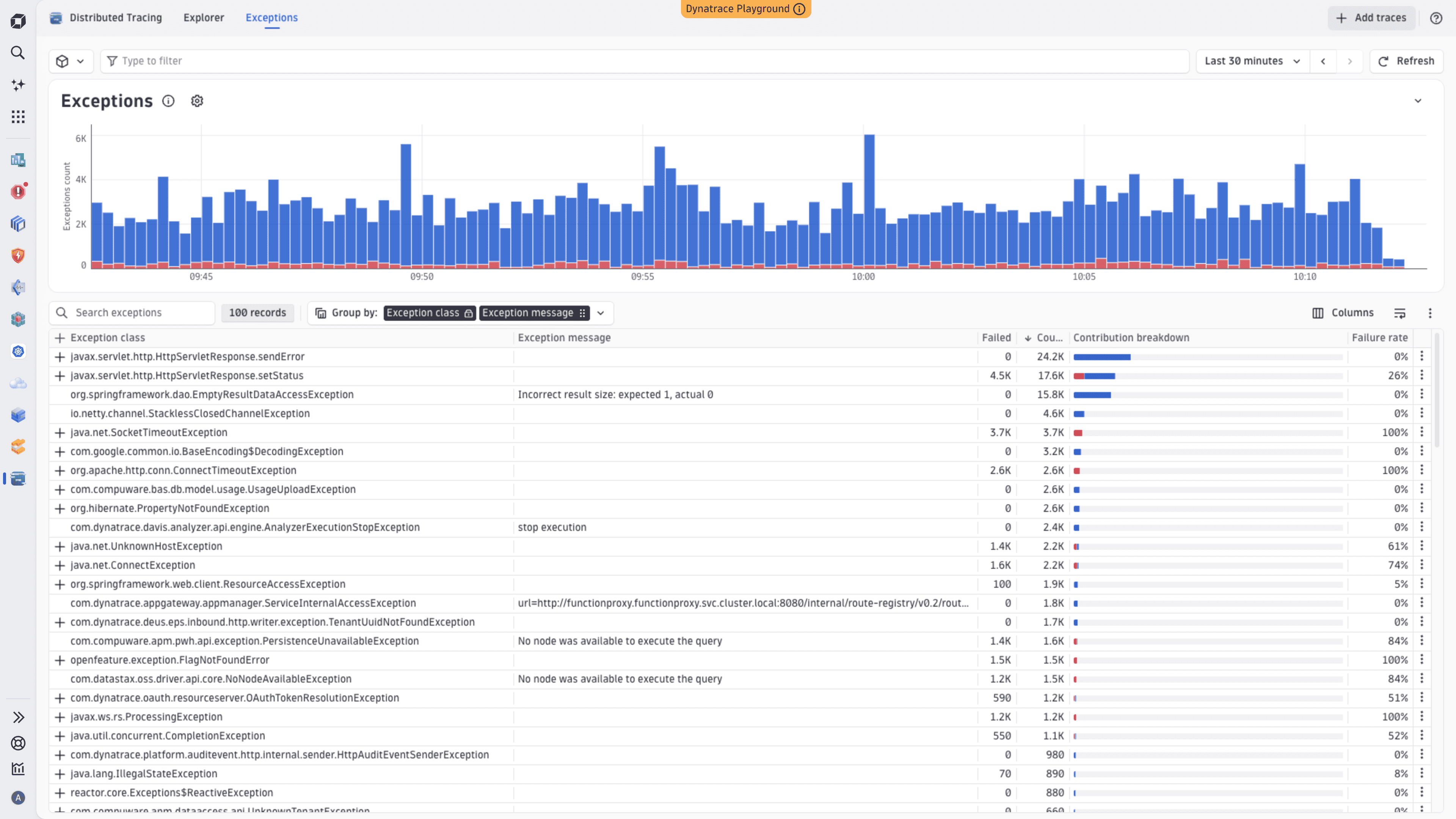The image size is (1456, 819).
Task: Click io.netty.channel.StacklessClosedChannelException row text
Action: (x=190, y=414)
